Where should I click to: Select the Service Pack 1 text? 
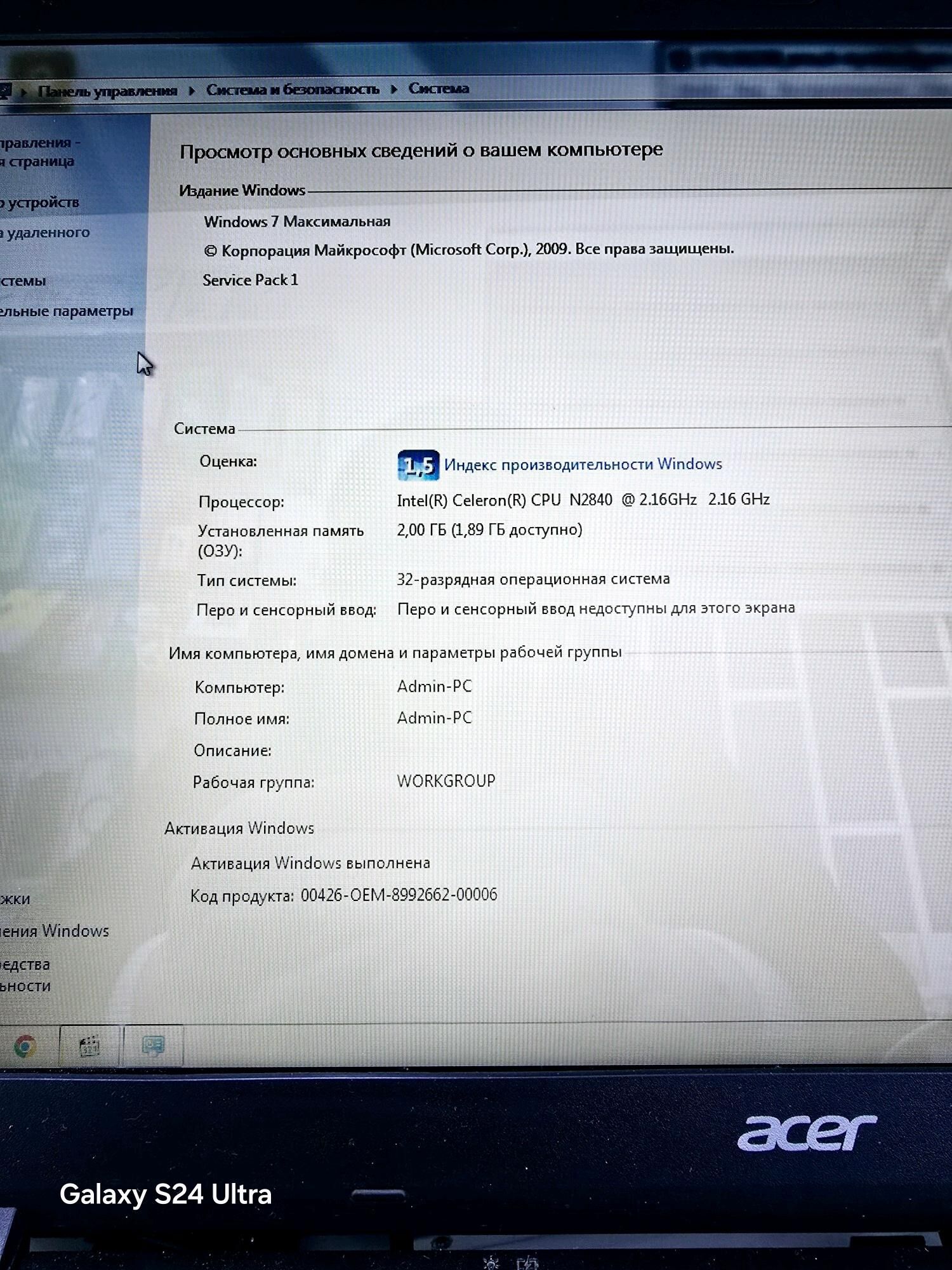click(250, 280)
